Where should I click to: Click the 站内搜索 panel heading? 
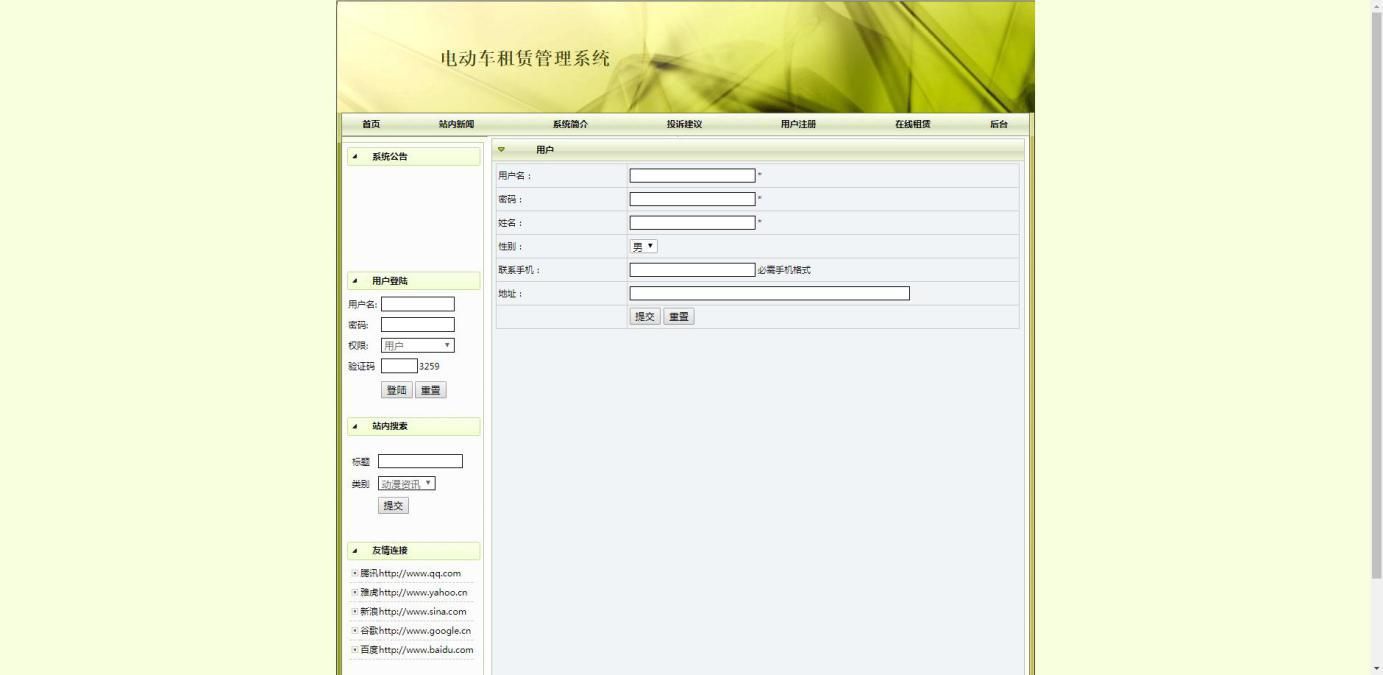point(390,426)
